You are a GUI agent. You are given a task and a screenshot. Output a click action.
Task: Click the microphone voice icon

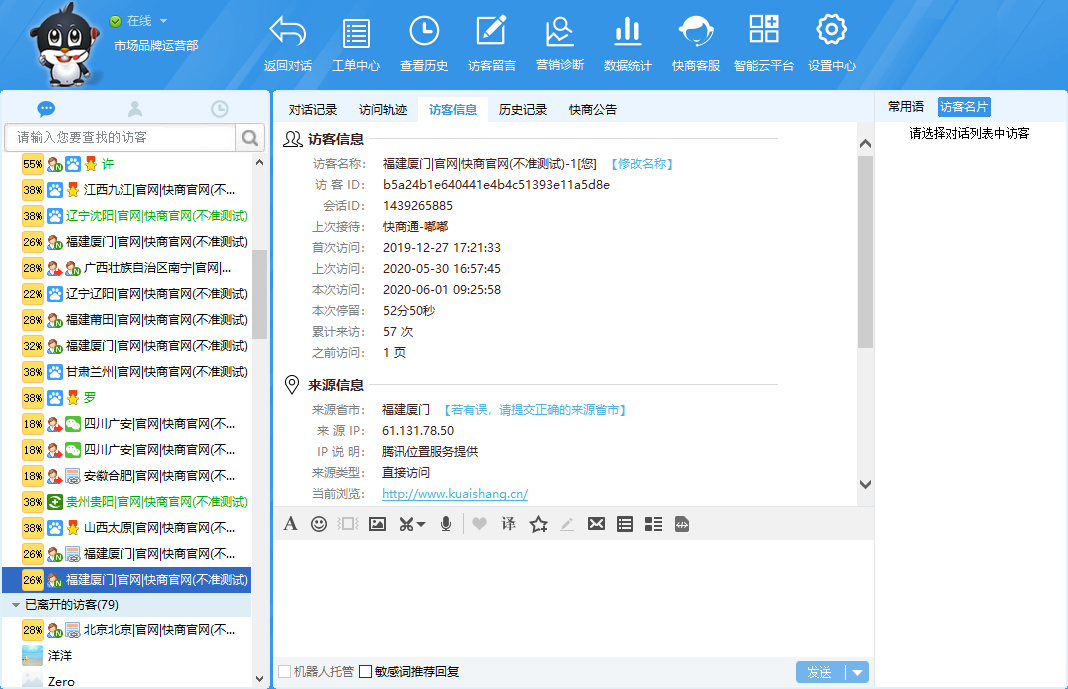tap(445, 524)
